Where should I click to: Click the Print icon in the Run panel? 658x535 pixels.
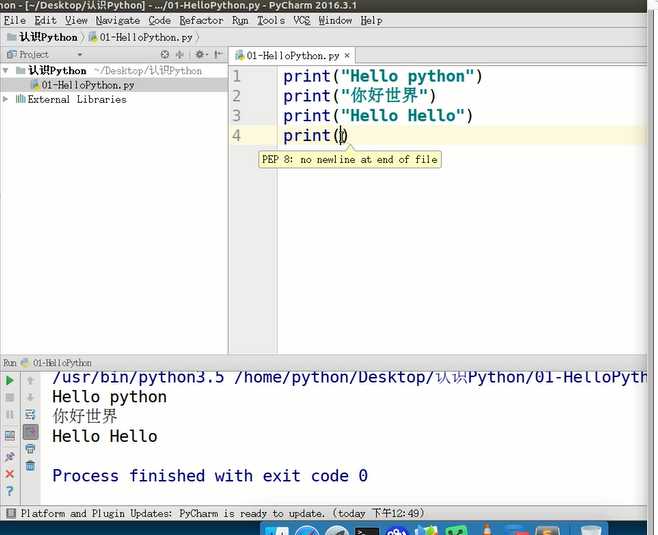click(30, 449)
